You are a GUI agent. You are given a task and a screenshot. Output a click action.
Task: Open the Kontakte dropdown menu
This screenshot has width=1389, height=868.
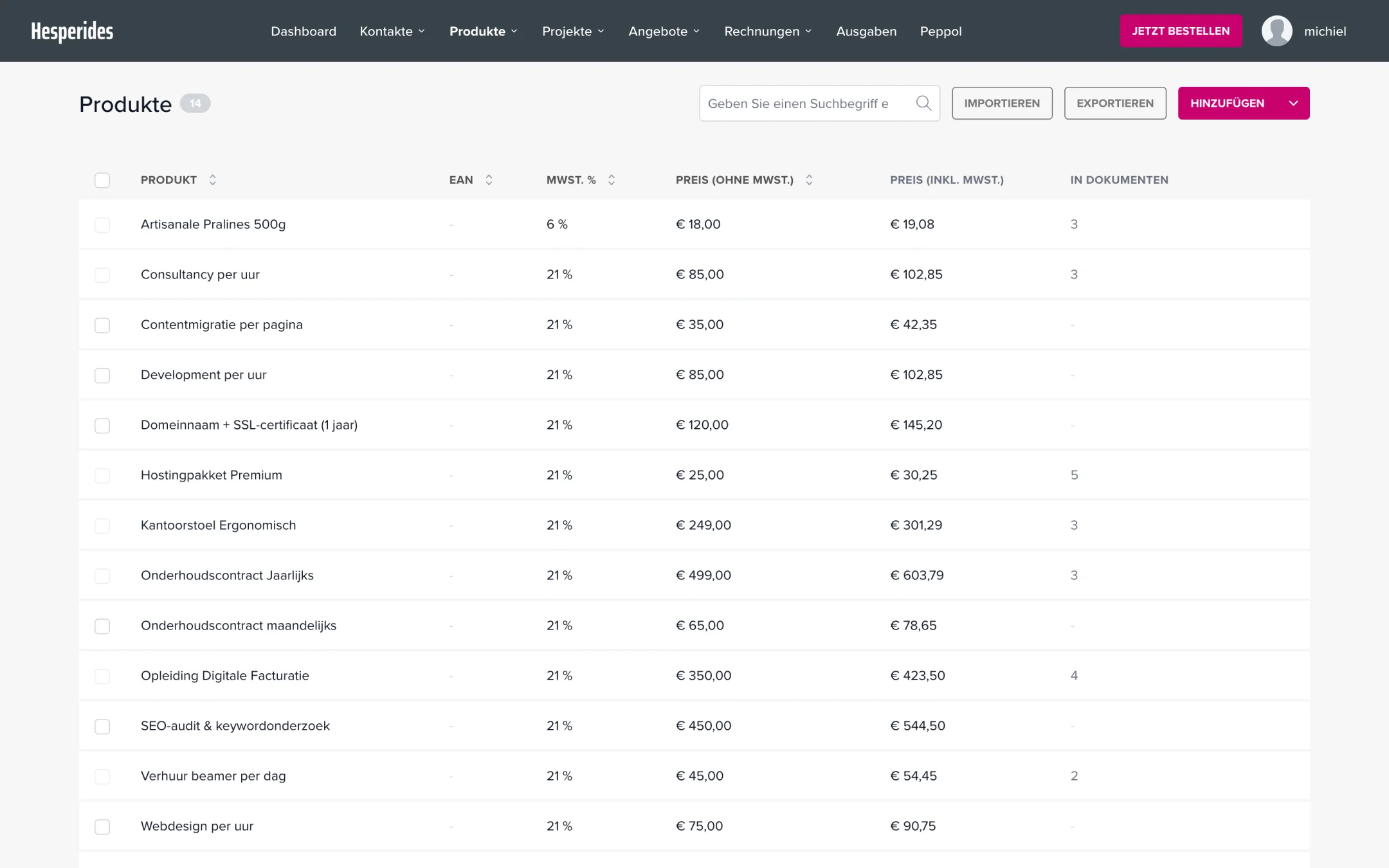click(x=392, y=31)
